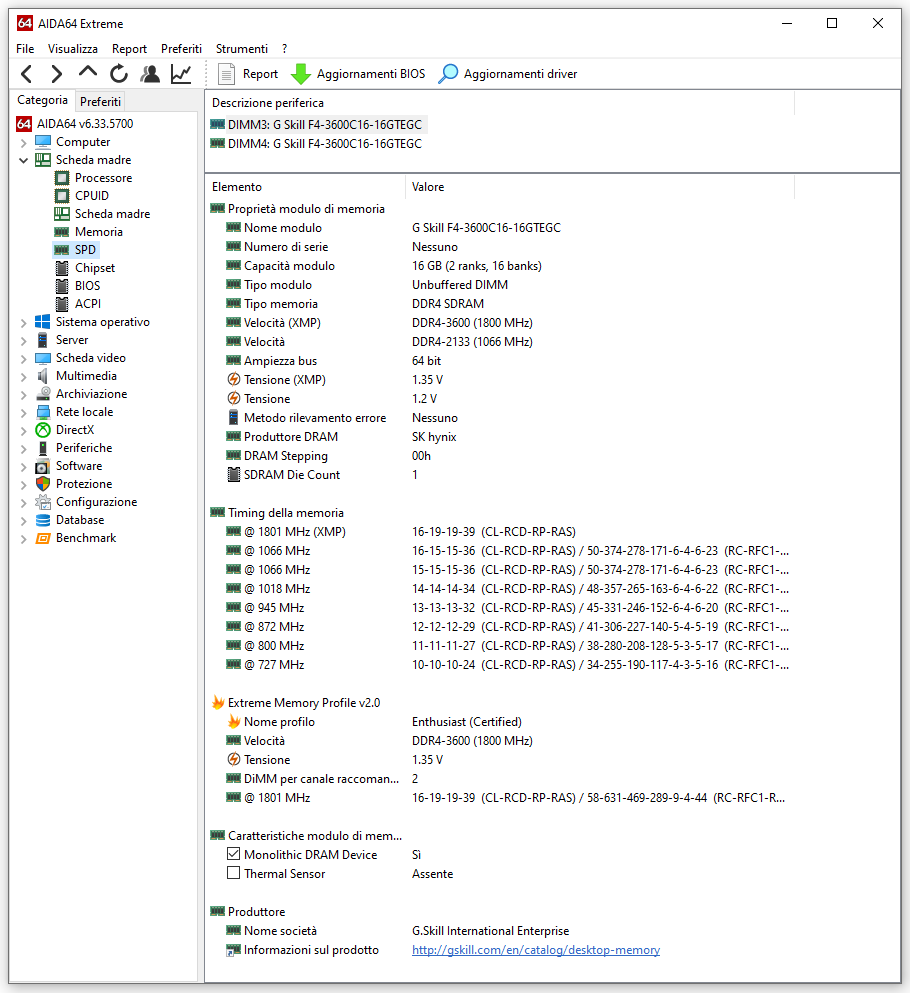Click the Extreme Memory Profile flame icon

(x=218, y=702)
